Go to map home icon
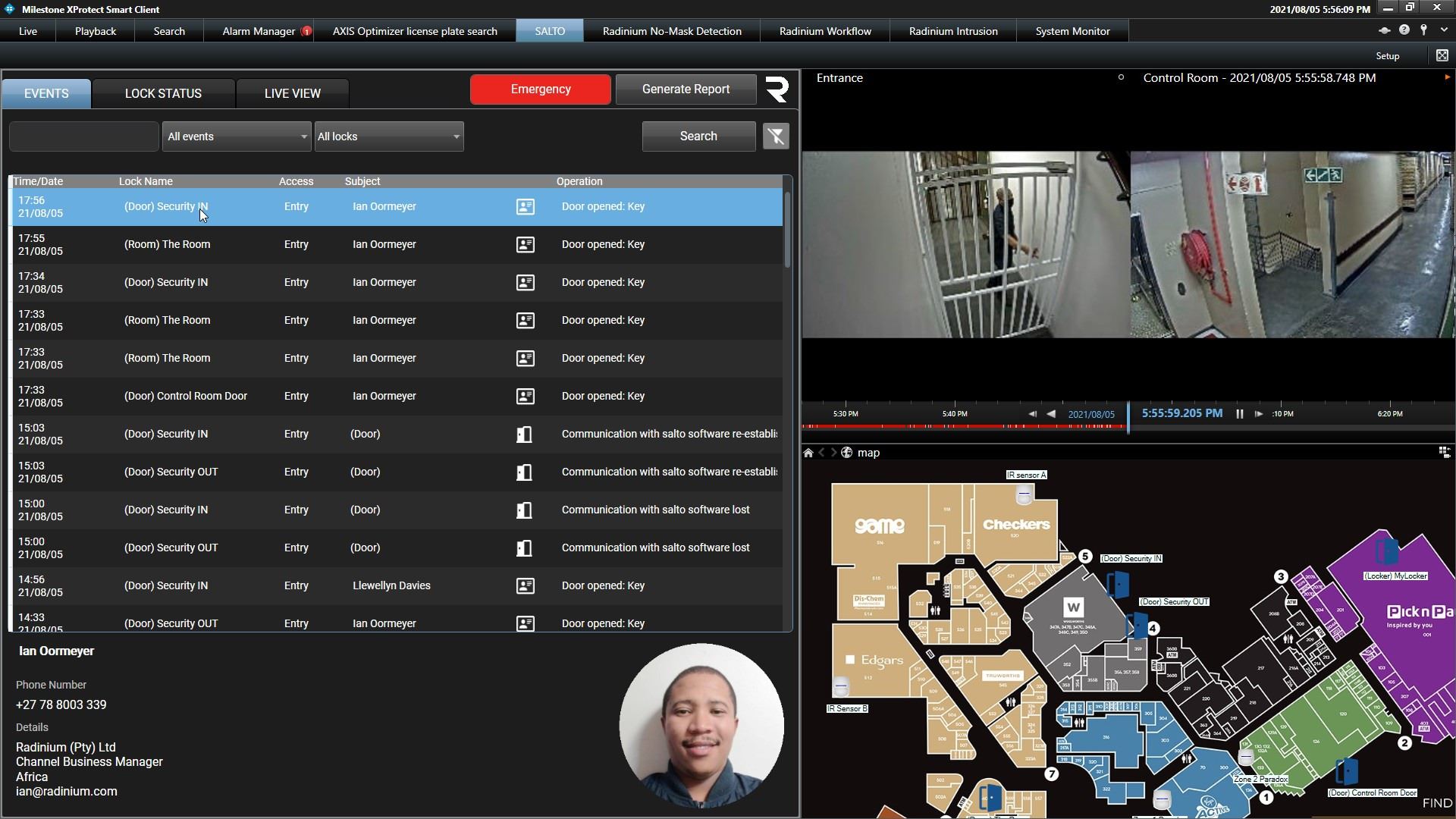Image resolution: width=1456 pixels, height=819 pixels. coord(808,453)
